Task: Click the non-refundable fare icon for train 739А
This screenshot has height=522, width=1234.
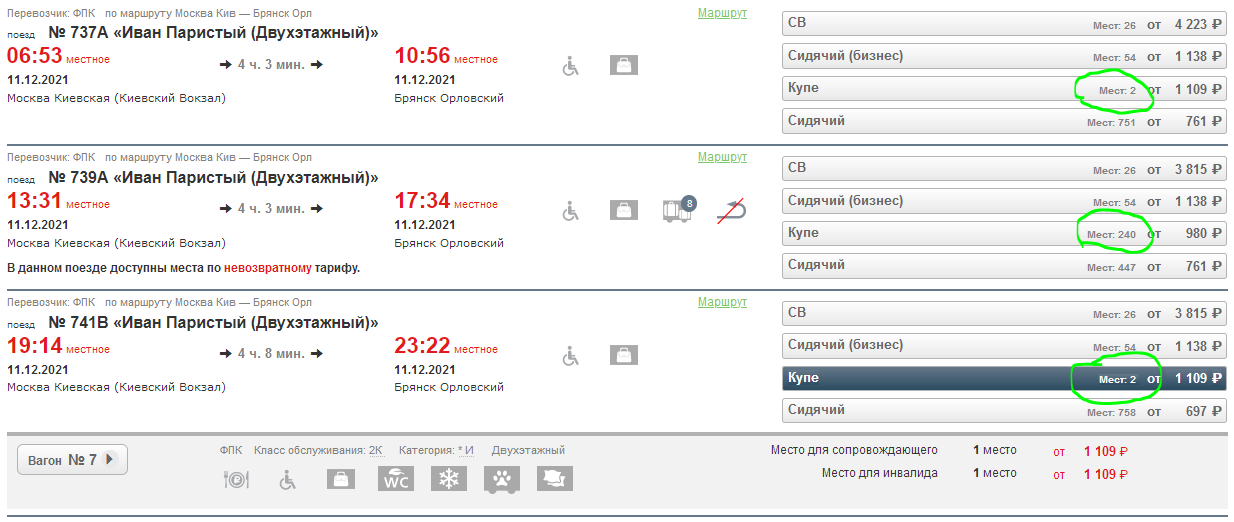Action: click(733, 210)
